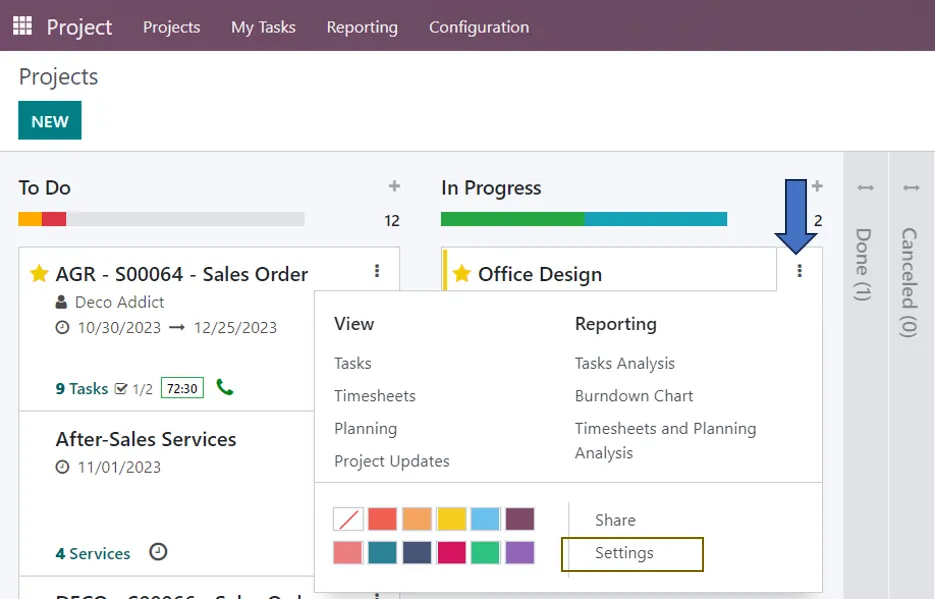Open the Configuration menu
This screenshot has width=935, height=599.
click(479, 27)
